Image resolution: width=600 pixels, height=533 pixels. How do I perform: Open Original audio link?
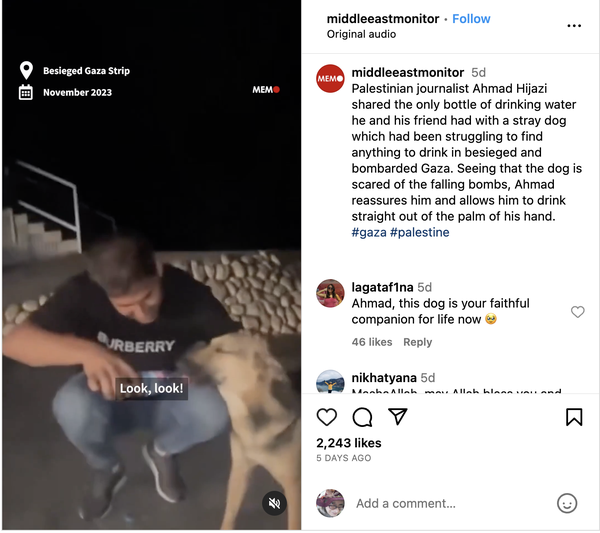click(361, 34)
